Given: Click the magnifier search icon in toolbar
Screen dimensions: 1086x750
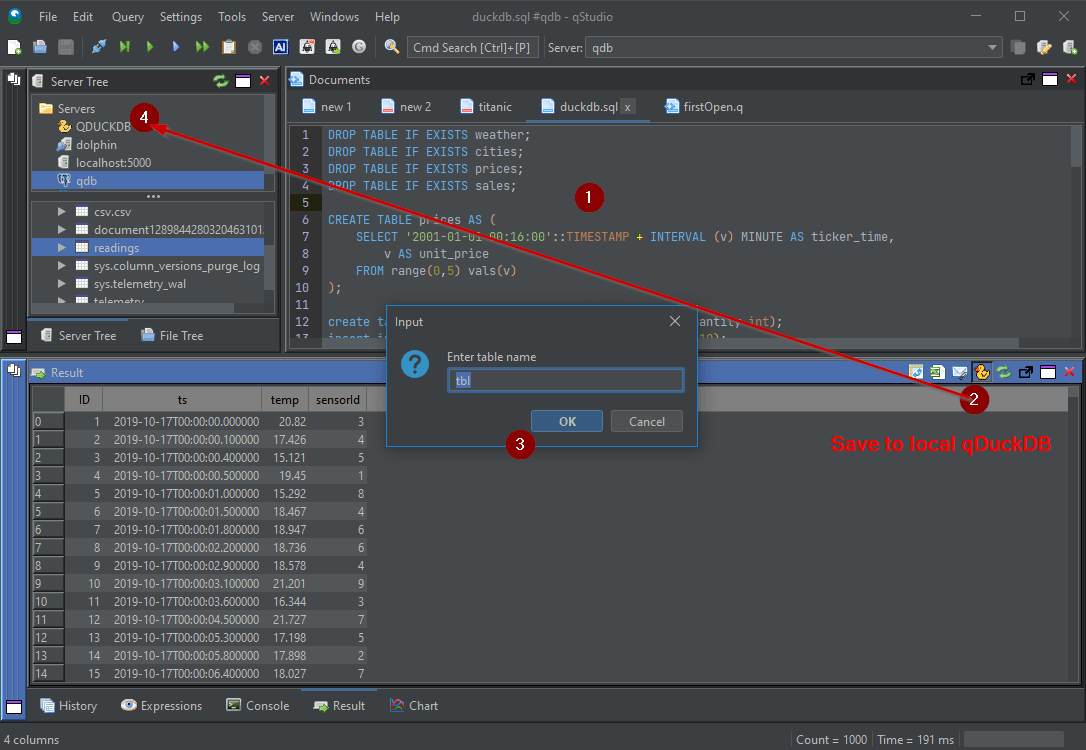Looking at the screenshot, I should pos(391,47).
